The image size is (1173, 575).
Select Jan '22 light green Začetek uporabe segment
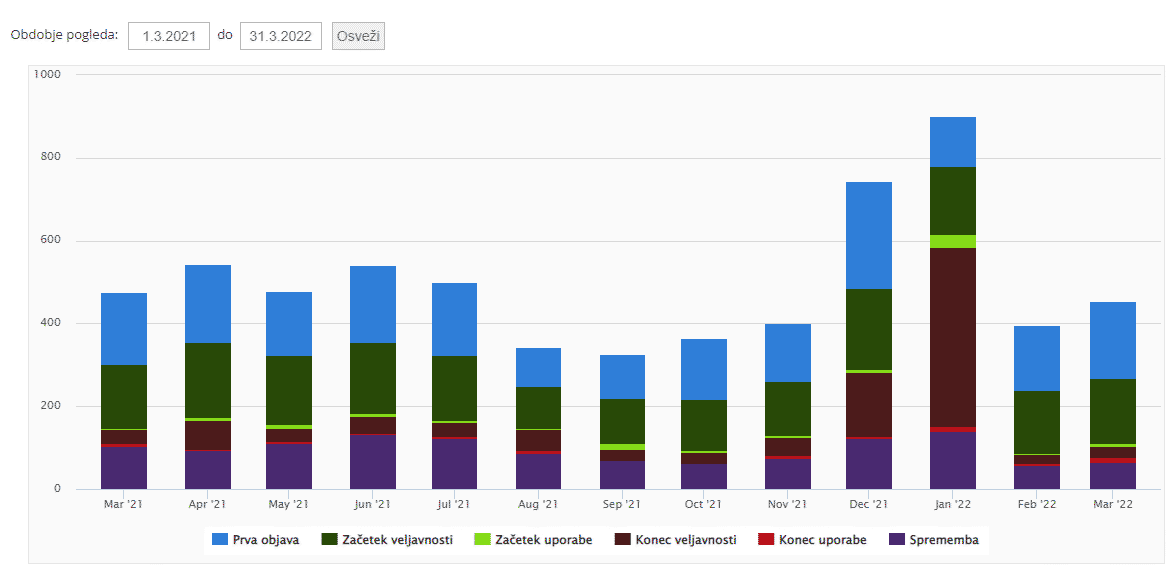(x=952, y=241)
